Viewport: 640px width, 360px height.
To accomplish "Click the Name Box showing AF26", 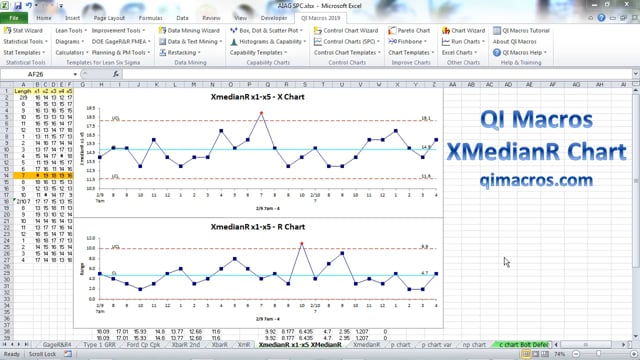I will (x=36, y=74).
